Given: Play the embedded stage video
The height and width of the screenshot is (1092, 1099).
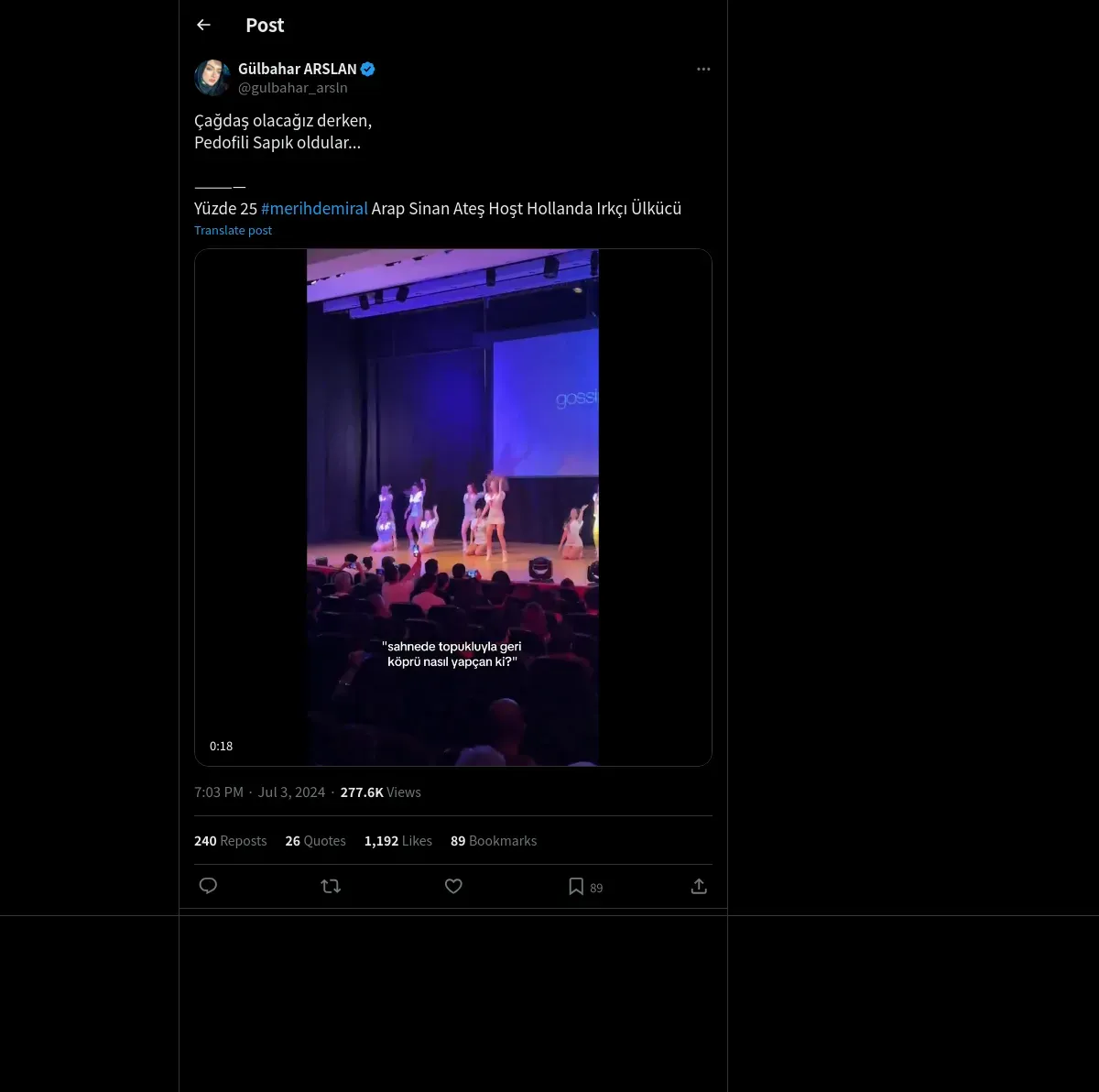Looking at the screenshot, I should [452, 507].
